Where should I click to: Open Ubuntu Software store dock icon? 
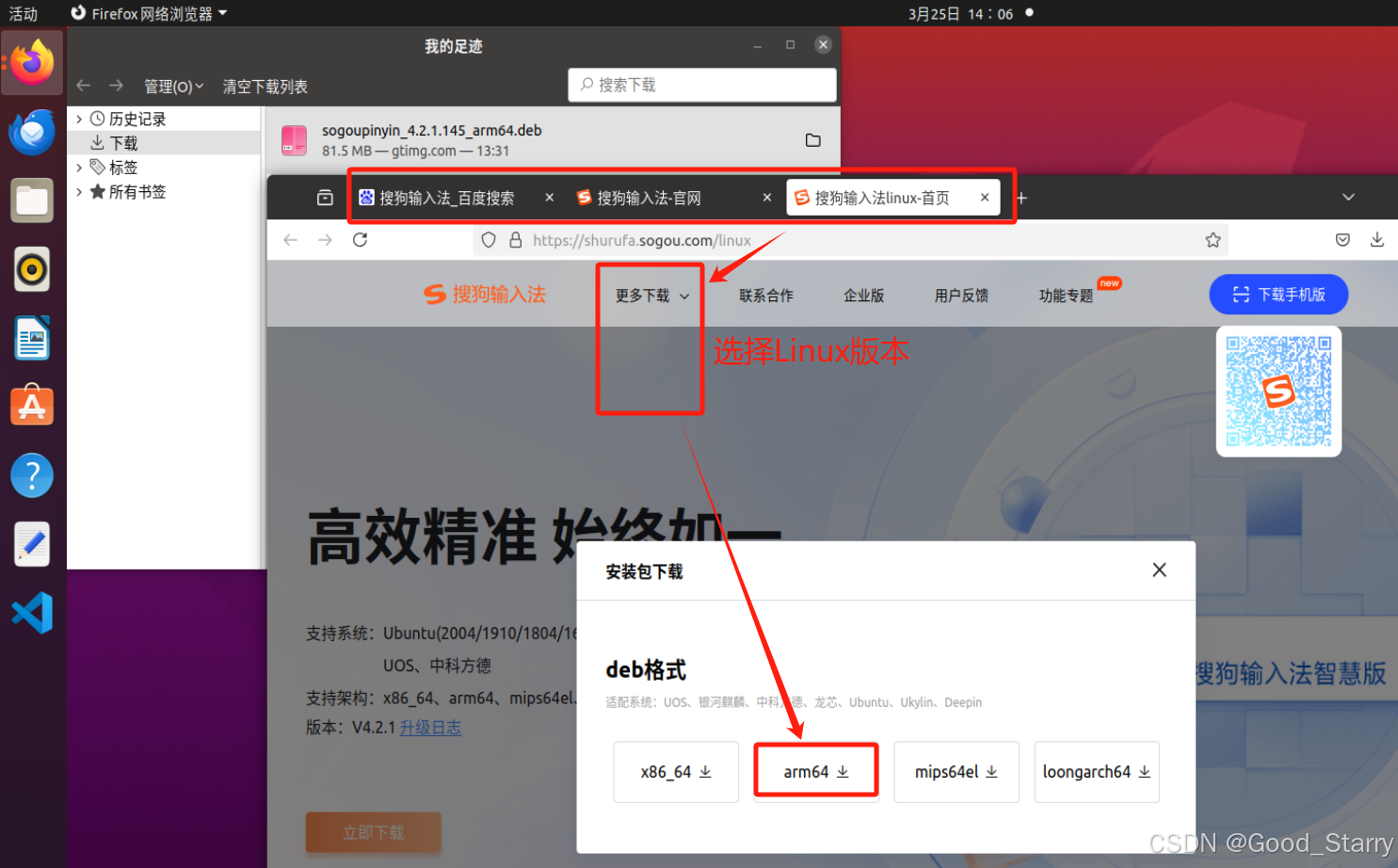point(32,406)
